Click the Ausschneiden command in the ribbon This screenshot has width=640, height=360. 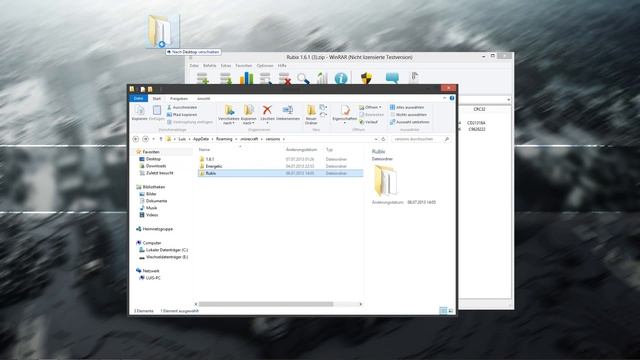click(x=182, y=107)
